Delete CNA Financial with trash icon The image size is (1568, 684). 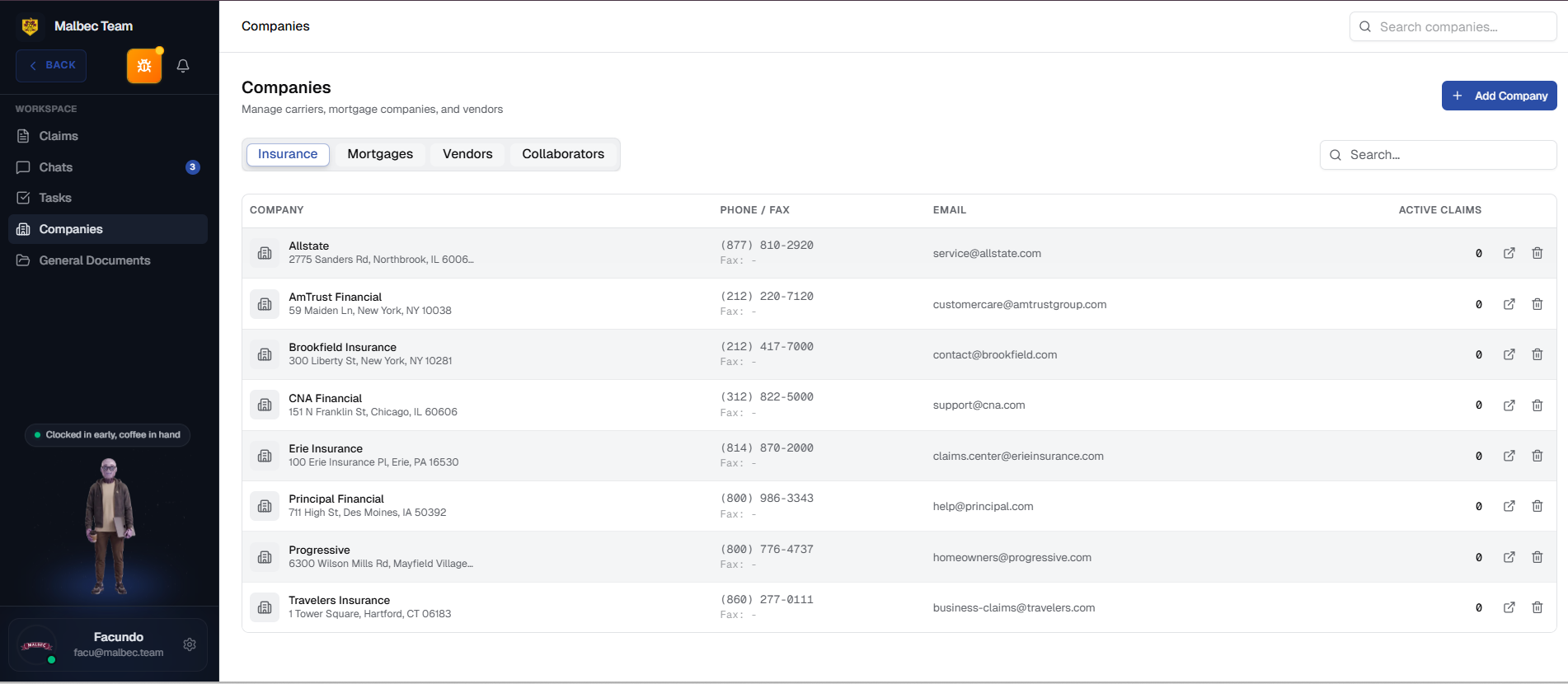pos(1537,405)
